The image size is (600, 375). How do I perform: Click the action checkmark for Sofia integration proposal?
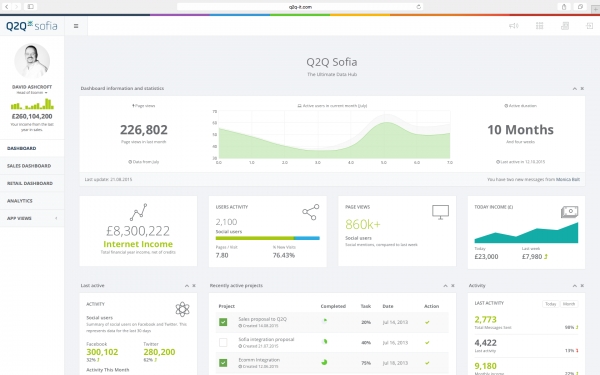point(427,342)
